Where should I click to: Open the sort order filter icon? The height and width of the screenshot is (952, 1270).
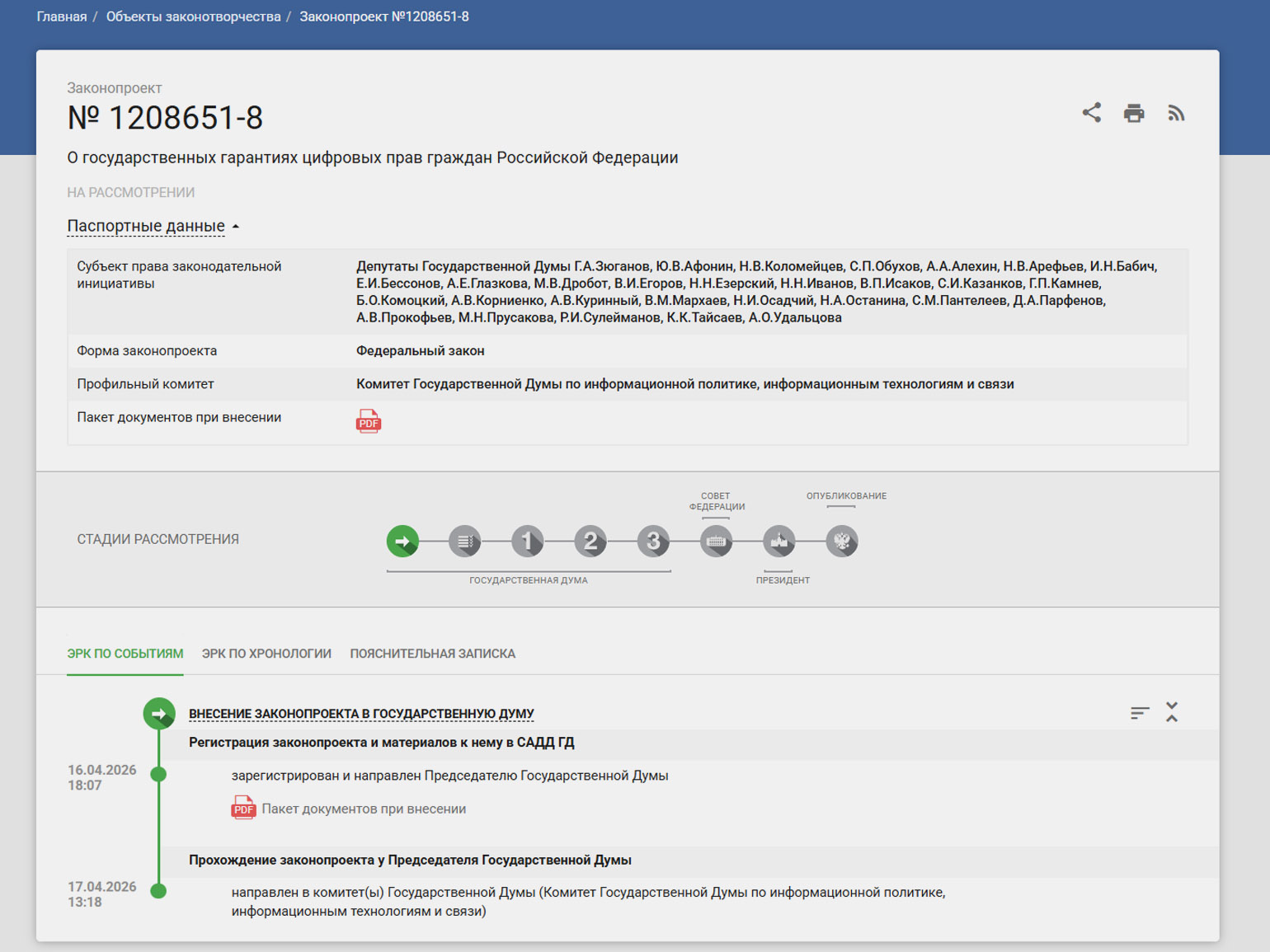click(1140, 713)
